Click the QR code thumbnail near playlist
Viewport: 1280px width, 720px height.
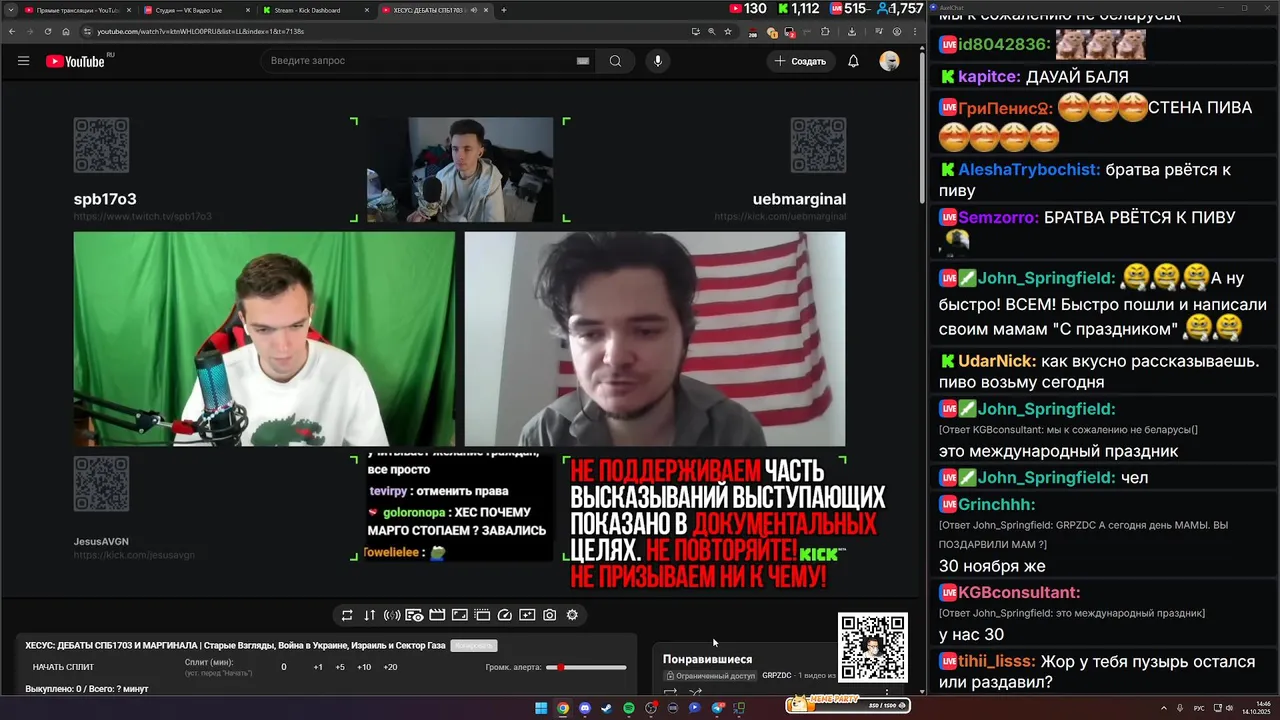pos(873,647)
